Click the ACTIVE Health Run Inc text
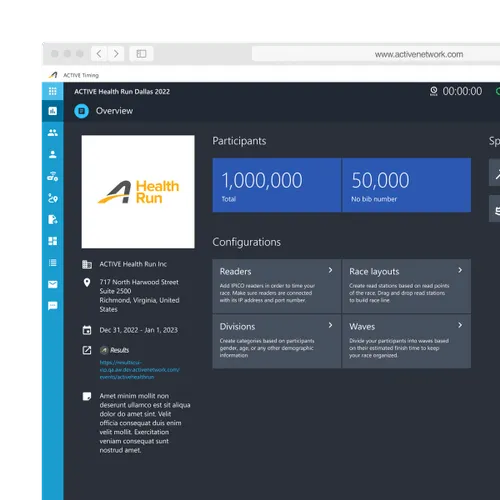 coord(133,264)
